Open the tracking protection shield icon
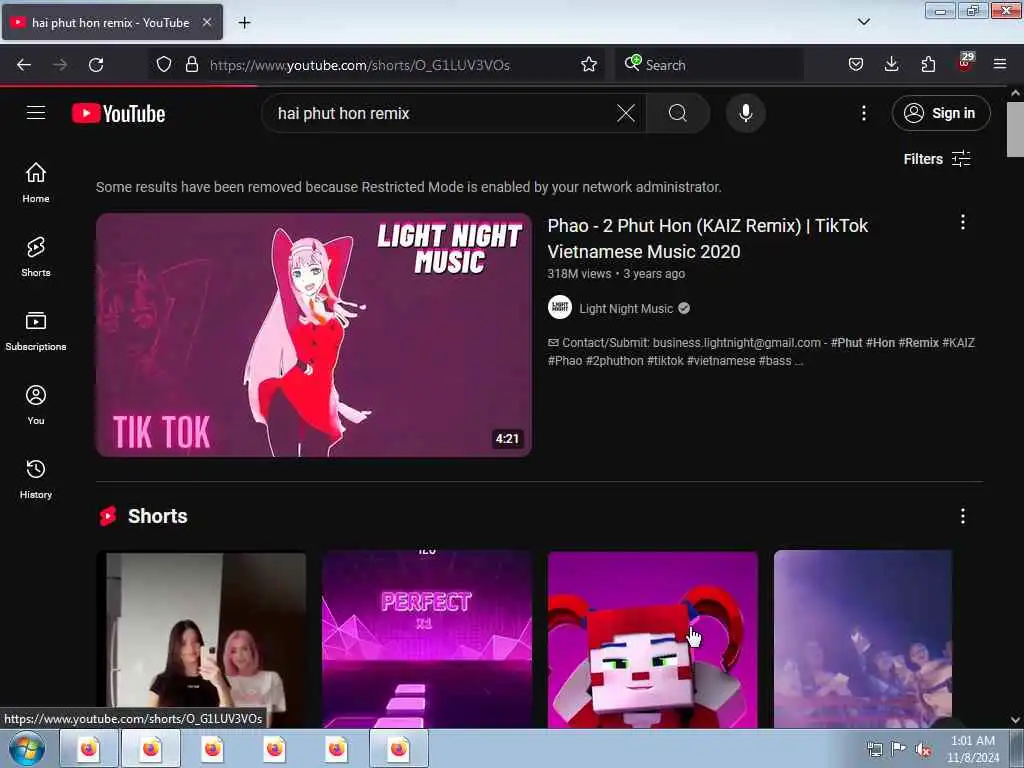The width and height of the screenshot is (1024, 768). (164, 64)
